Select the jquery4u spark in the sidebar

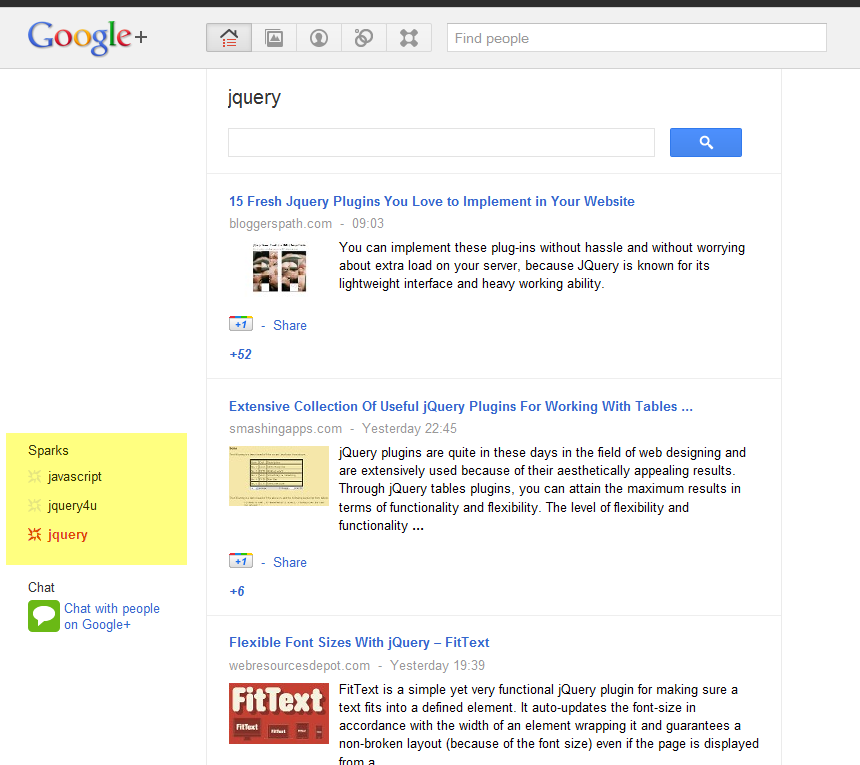tap(72, 505)
